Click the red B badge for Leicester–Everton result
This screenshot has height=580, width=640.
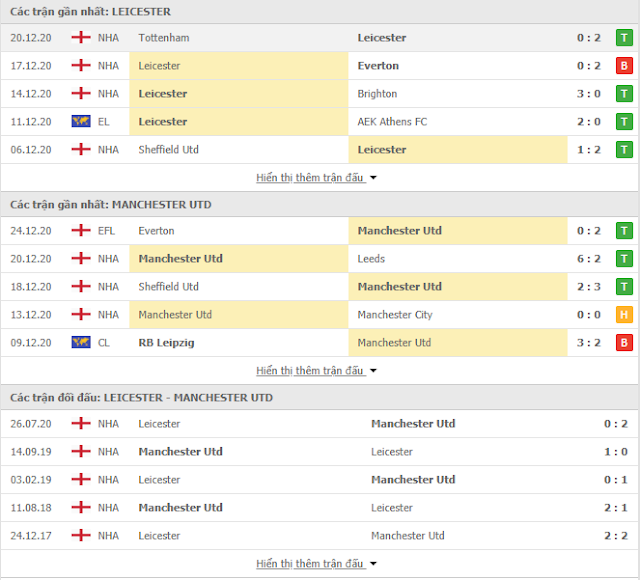click(x=624, y=66)
